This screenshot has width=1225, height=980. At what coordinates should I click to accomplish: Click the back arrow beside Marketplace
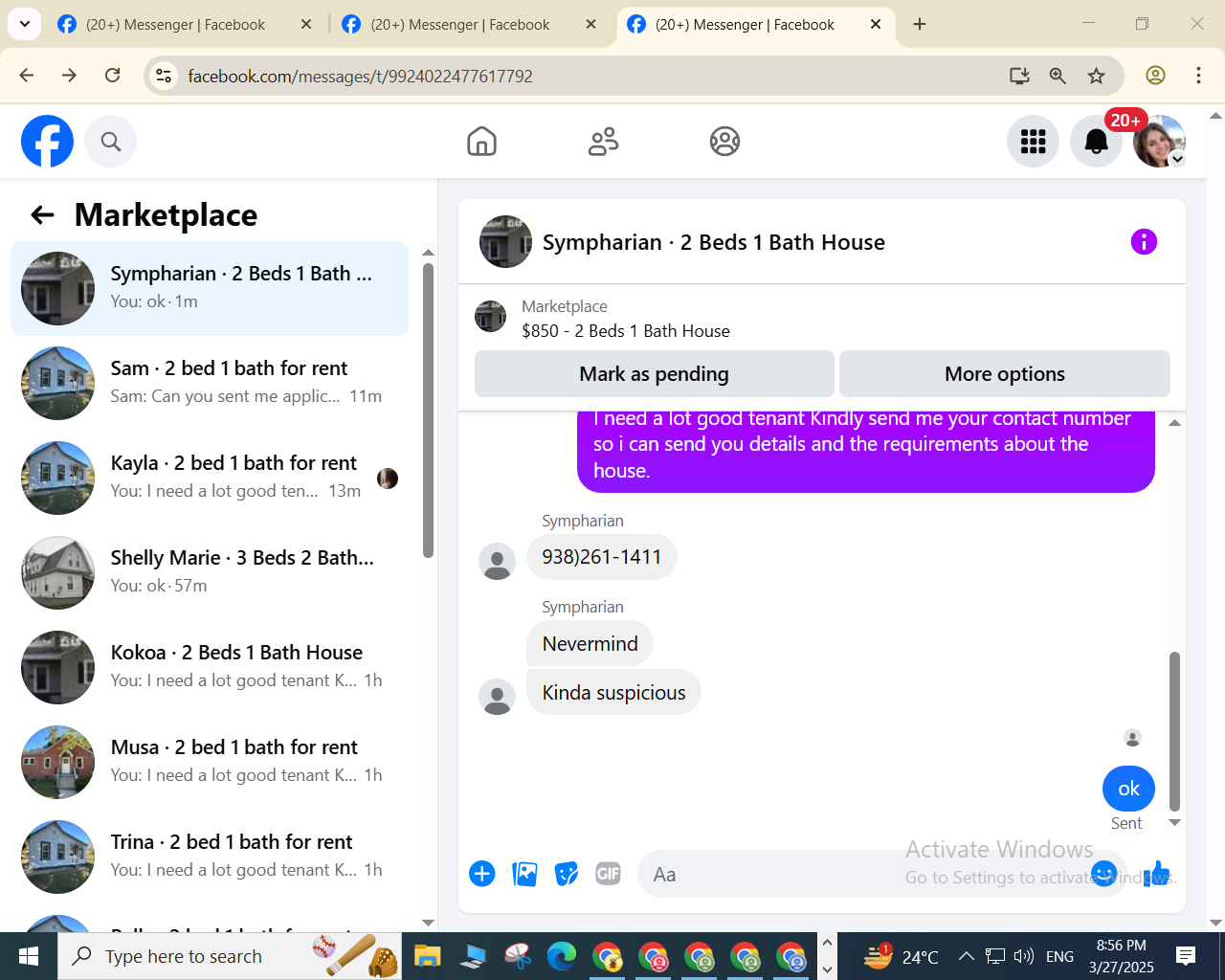(42, 214)
